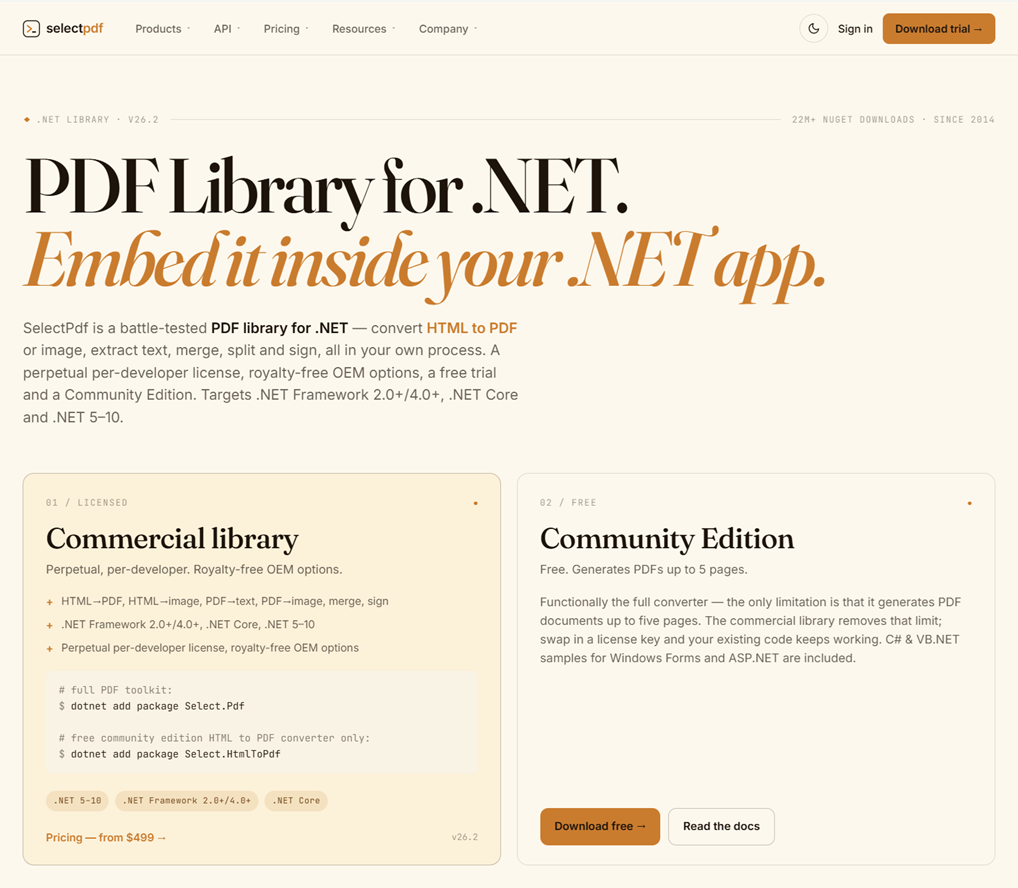Click Pricing — from $499 link
The height and width of the screenshot is (888, 1018).
[x=106, y=837]
